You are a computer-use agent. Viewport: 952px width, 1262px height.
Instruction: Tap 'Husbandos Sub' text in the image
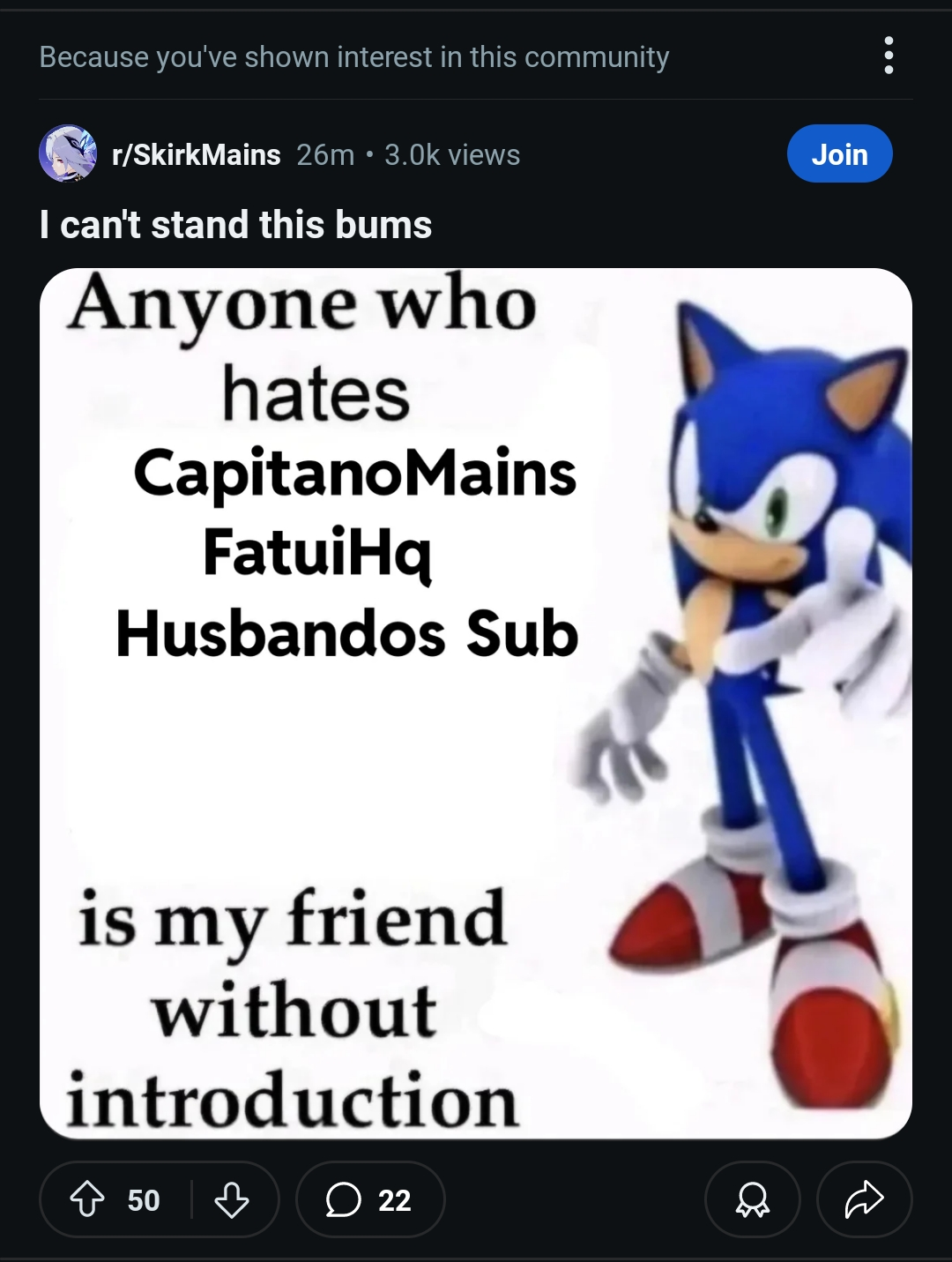[x=346, y=633]
